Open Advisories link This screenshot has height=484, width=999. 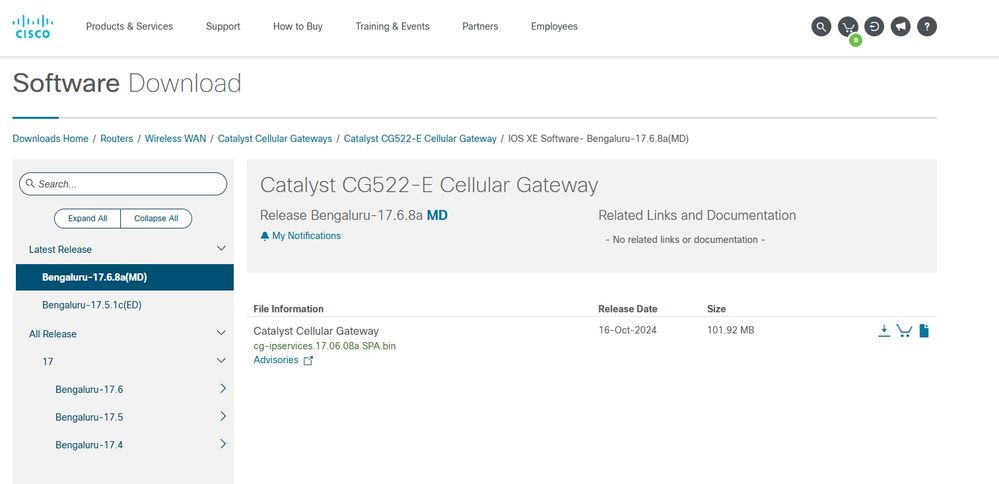pos(276,360)
